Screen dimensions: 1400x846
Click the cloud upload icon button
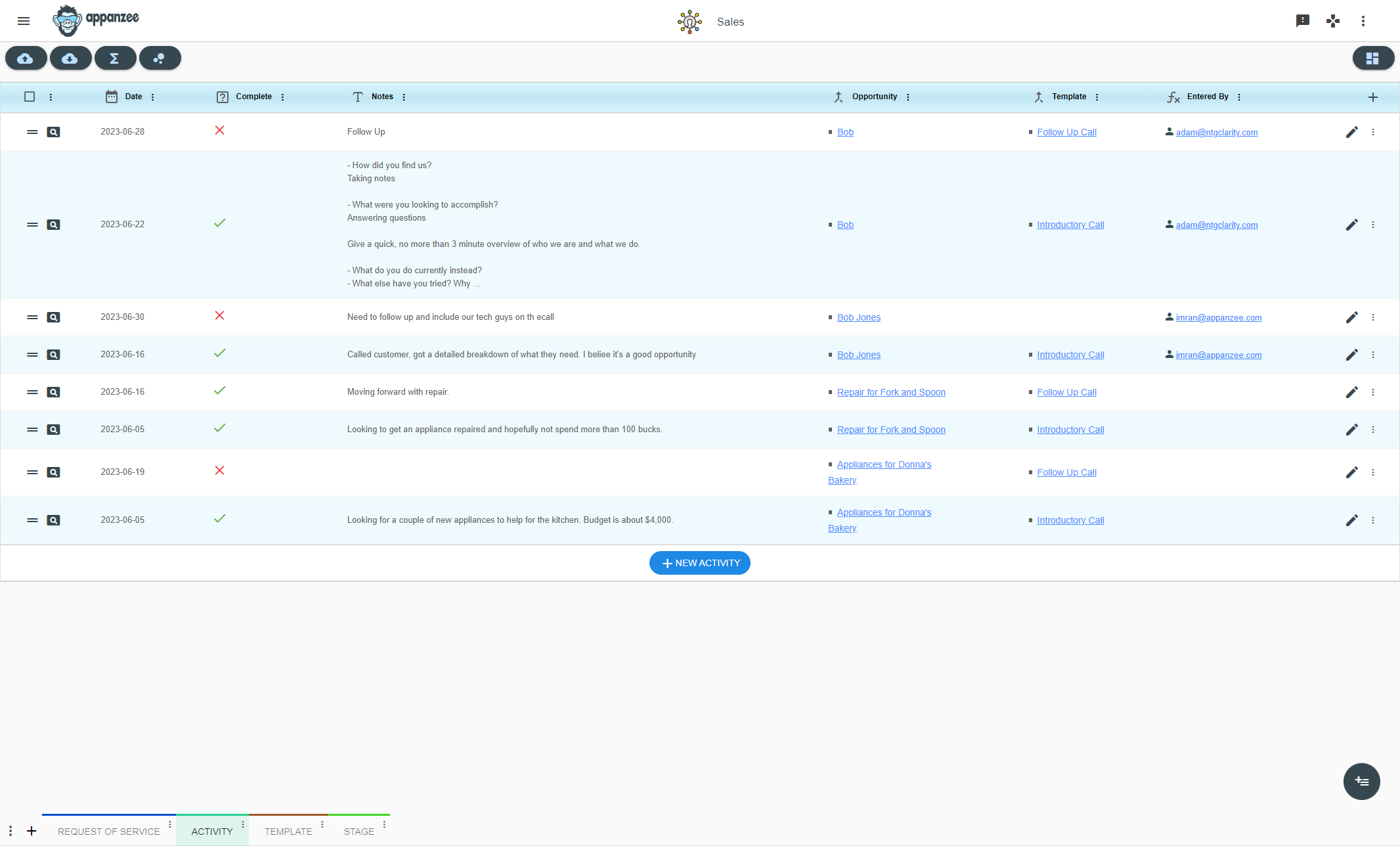(x=26, y=58)
